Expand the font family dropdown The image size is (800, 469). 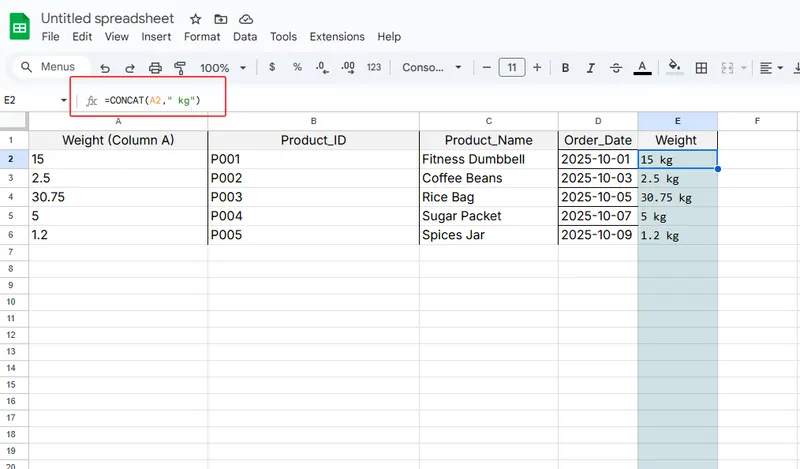pyautogui.click(x=432, y=68)
